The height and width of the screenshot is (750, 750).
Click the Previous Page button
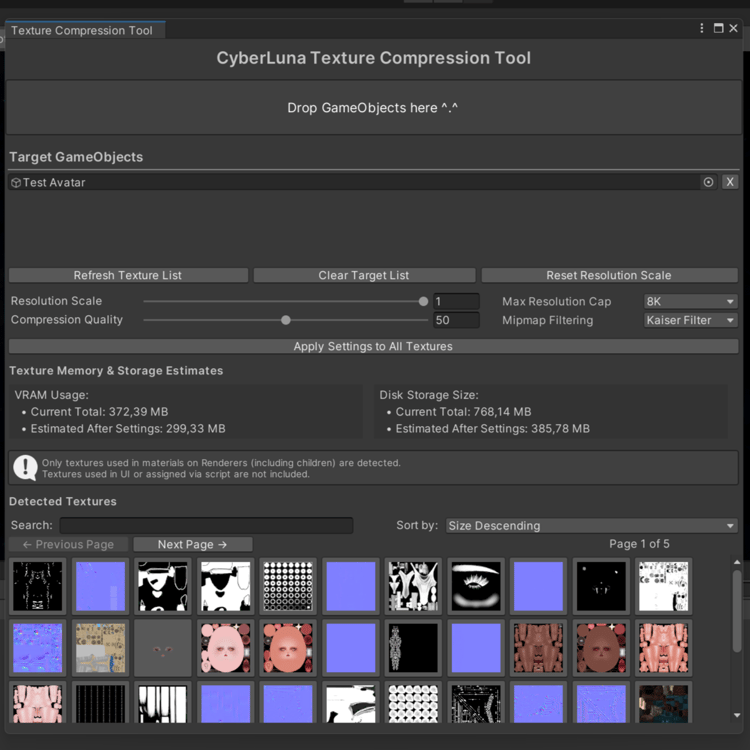(x=68, y=544)
